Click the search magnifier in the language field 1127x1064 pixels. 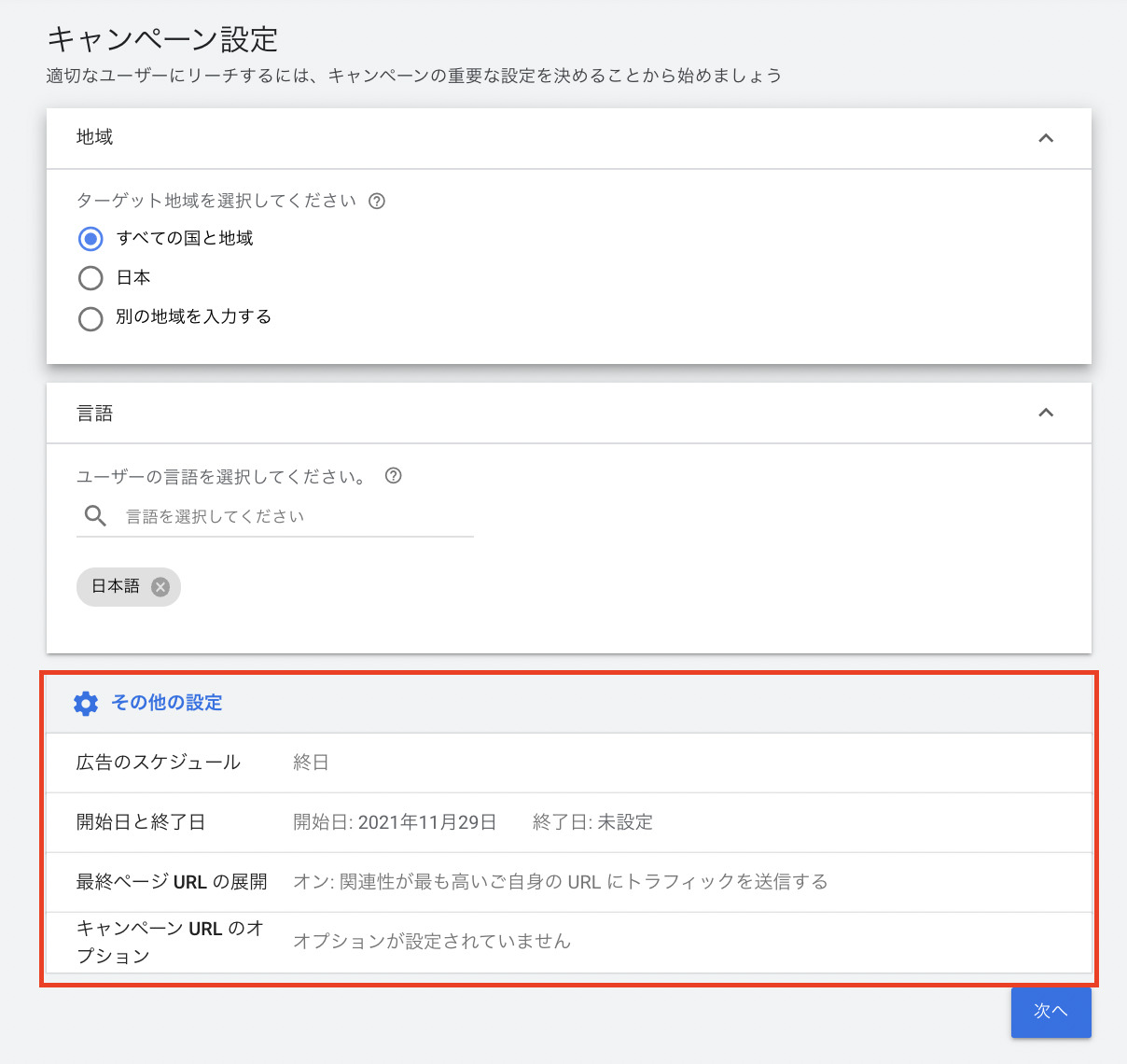click(x=94, y=515)
